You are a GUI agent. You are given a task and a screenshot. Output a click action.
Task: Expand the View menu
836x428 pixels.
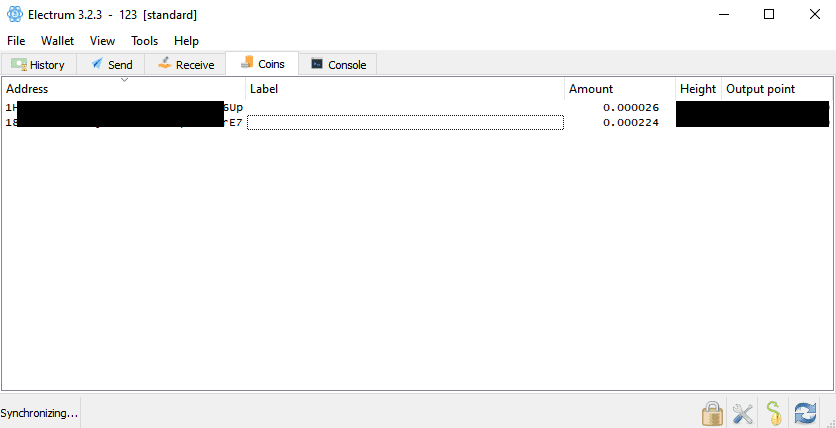102,41
